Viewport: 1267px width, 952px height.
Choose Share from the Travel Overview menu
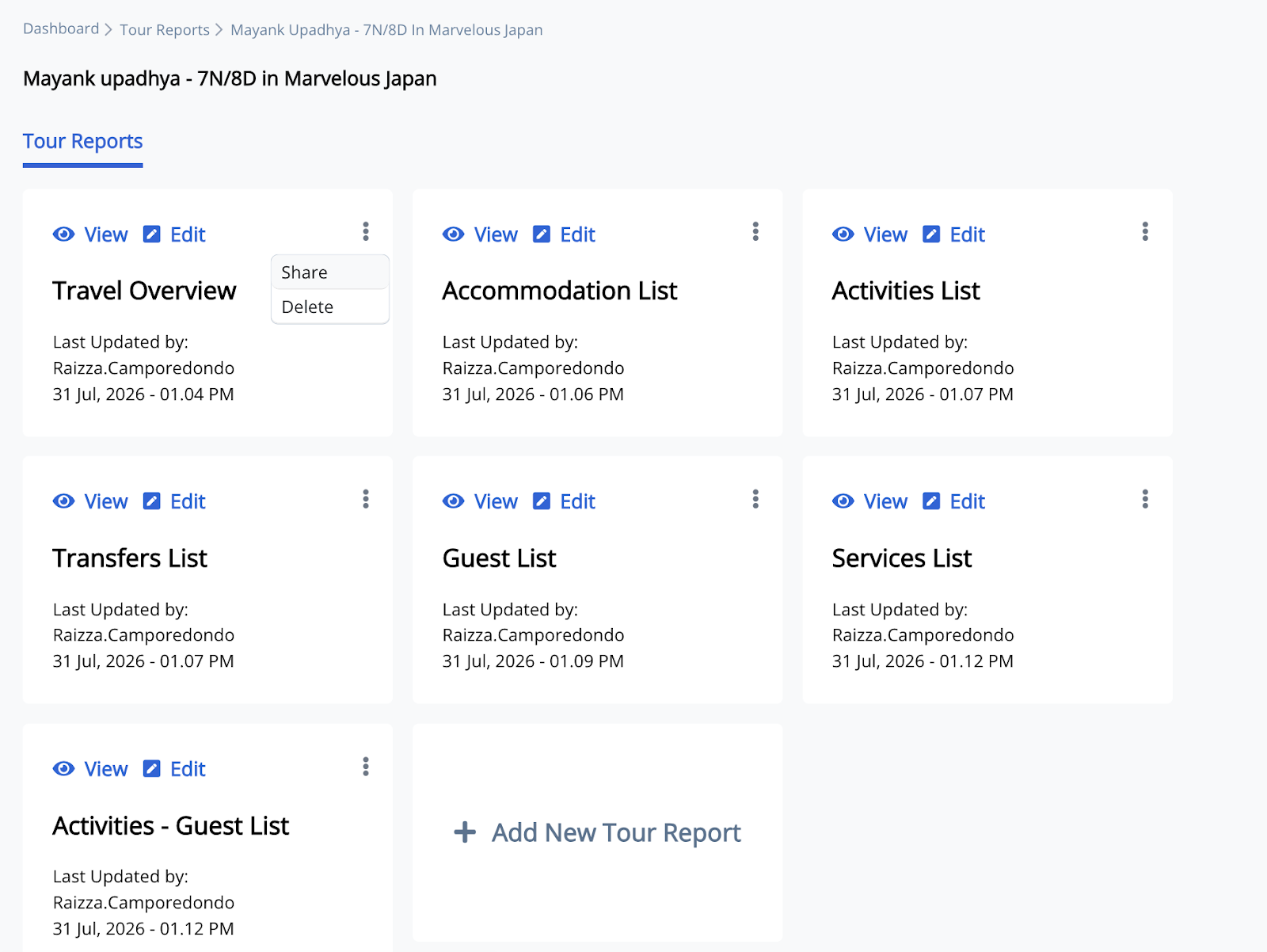click(x=329, y=272)
